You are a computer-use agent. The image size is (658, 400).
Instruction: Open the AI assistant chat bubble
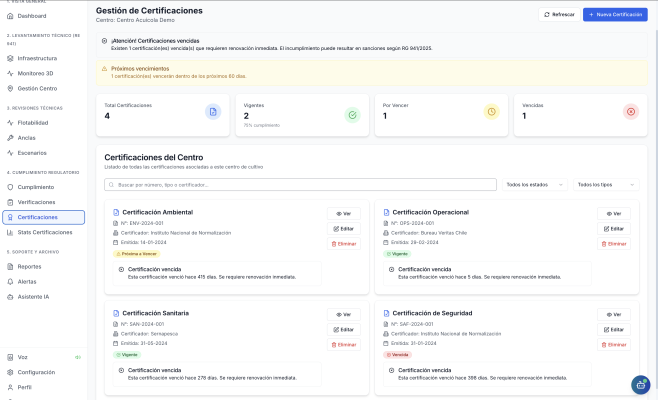tap(641, 384)
